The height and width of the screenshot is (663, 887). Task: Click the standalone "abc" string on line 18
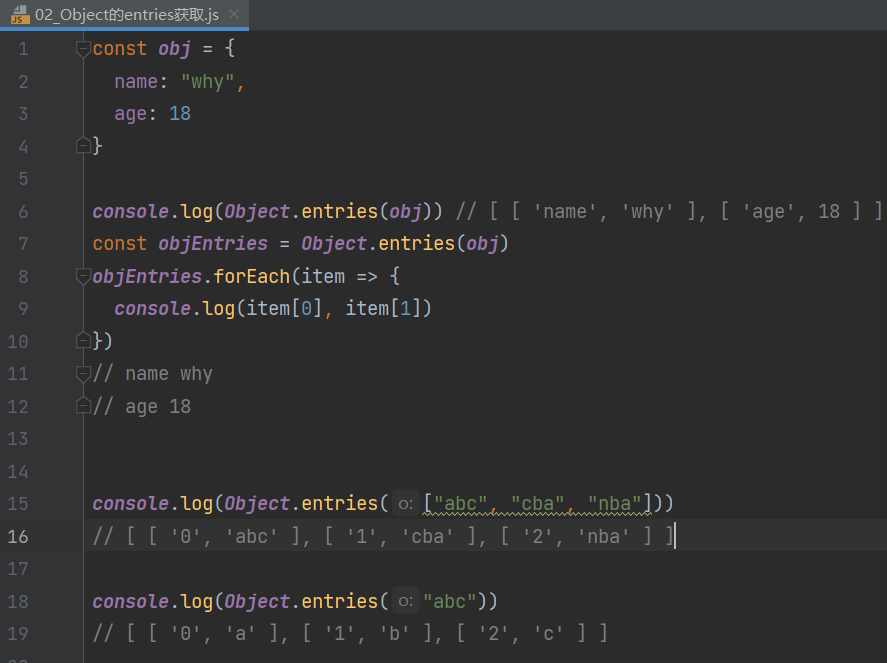pos(450,601)
